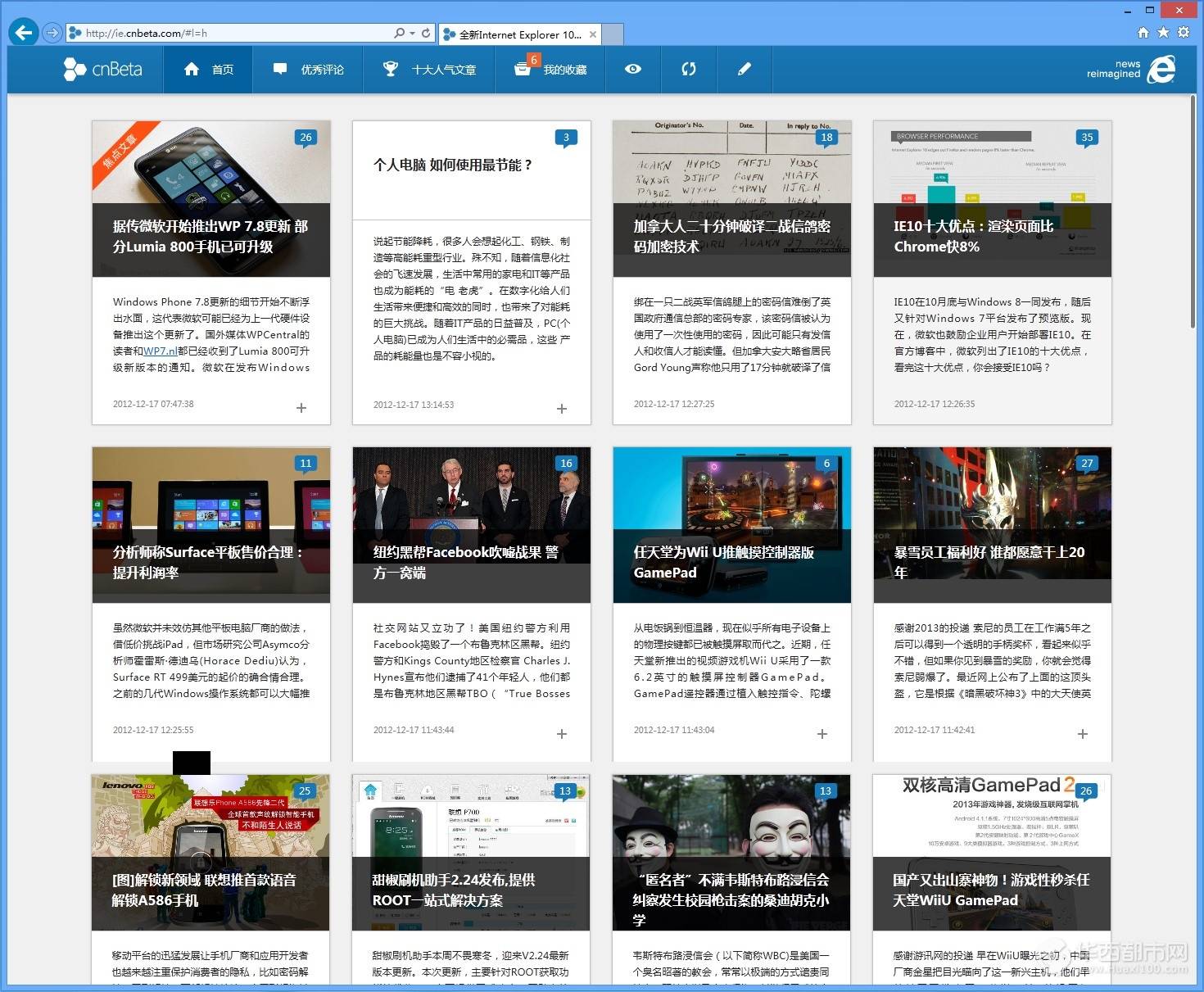Go back with the browser back arrow
This screenshot has width=1204, height=992.
coord(24,33)
